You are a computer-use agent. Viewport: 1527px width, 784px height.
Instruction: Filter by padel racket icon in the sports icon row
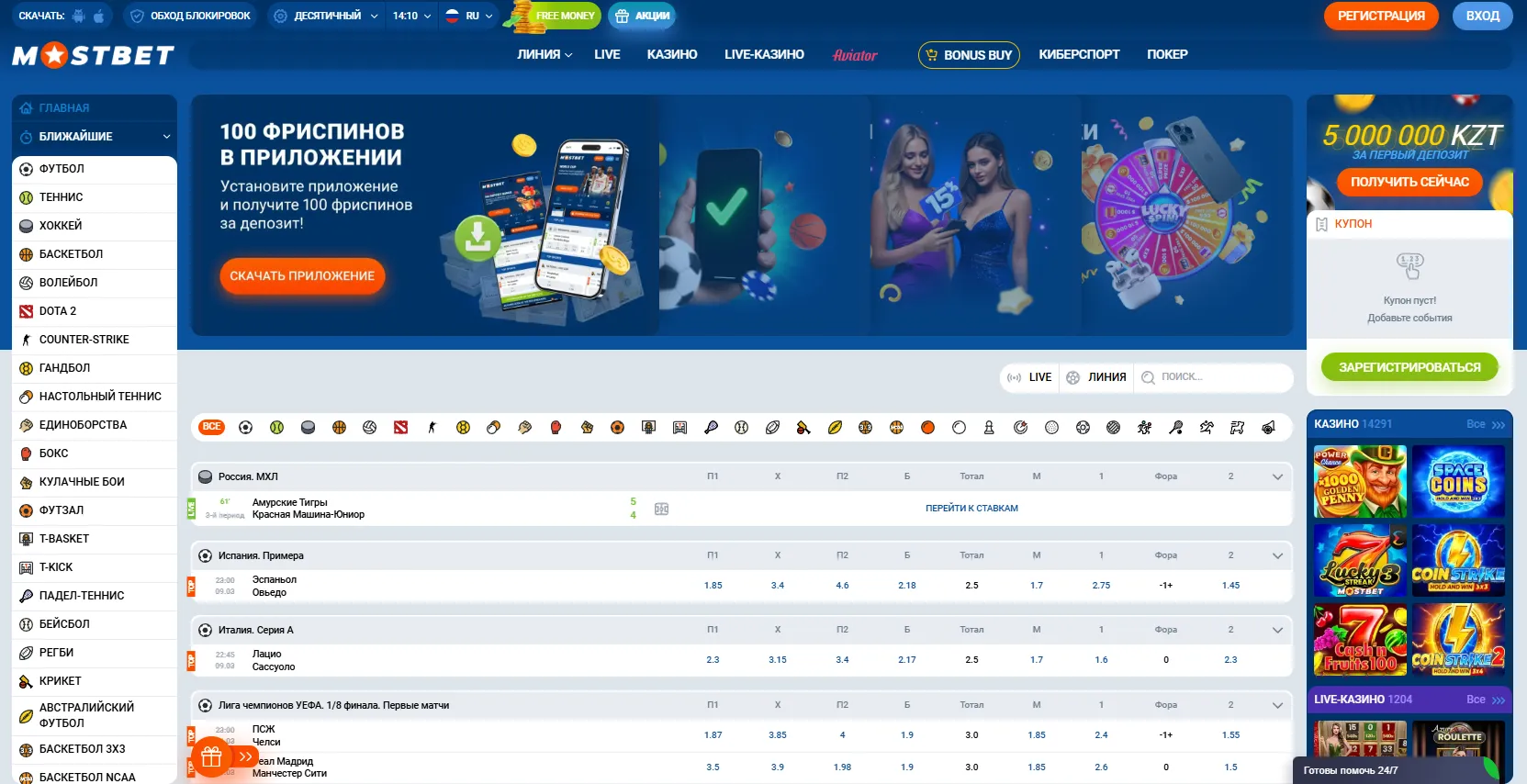pos(711,427)
